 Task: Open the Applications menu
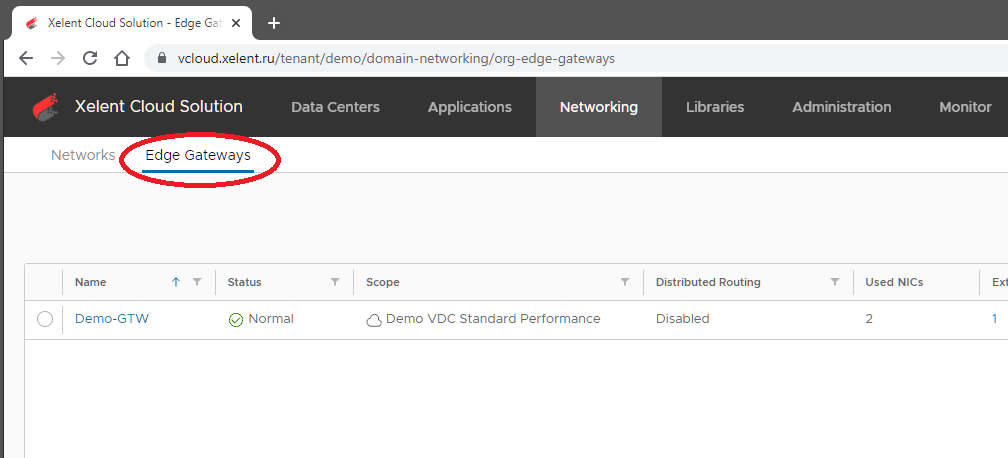pos(470,107)
